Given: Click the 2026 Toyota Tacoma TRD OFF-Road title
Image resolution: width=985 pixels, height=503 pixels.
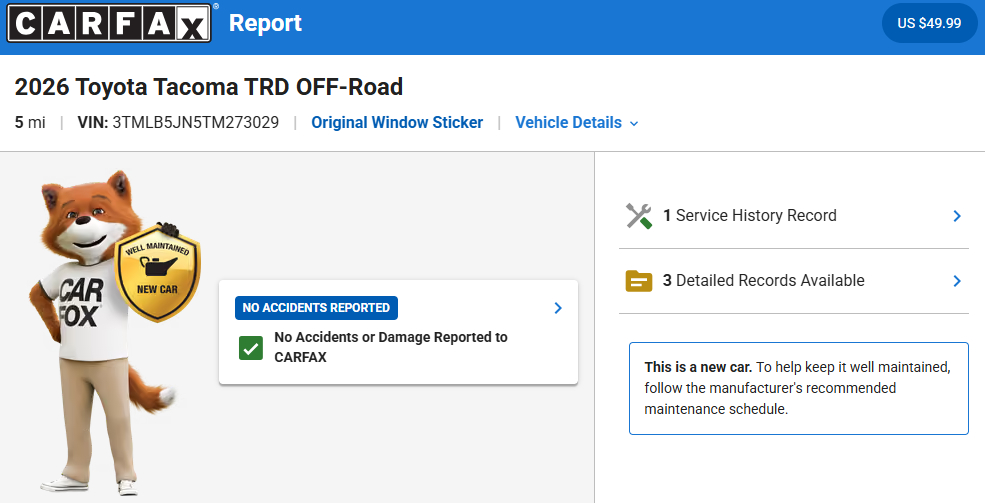Looking at the screenshot, I should tap(209, 87).
